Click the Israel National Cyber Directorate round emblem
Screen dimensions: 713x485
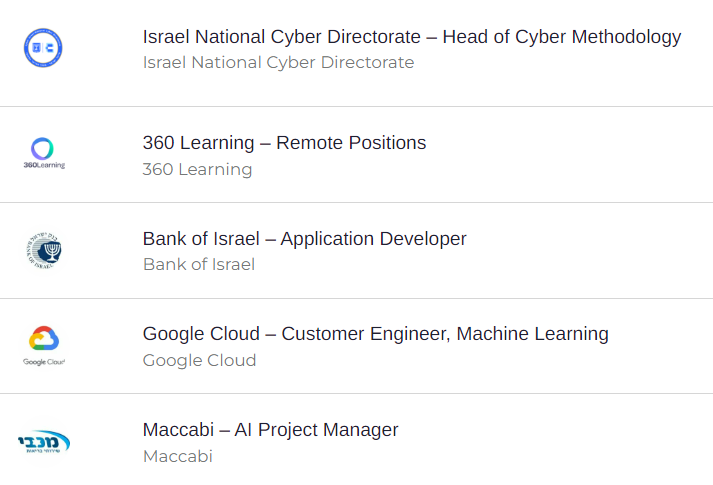point(43,48)
